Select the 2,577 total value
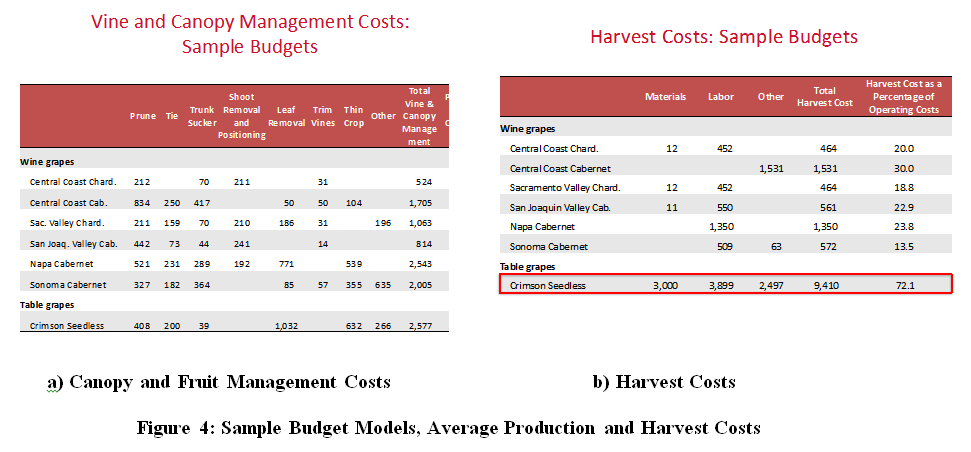This screenshot has height=452, width=971. 419,326
